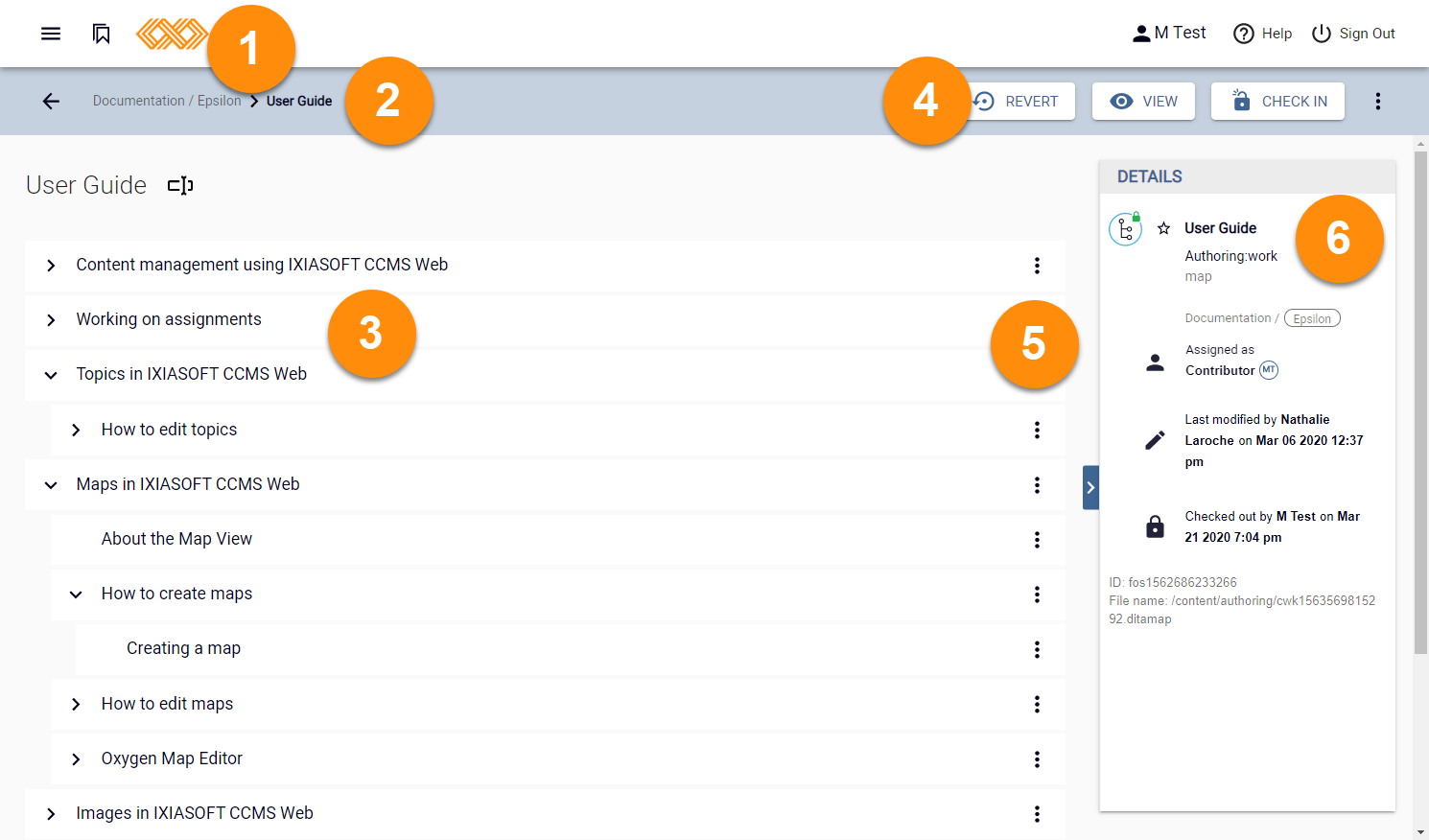Collapse the Details side panel arrow
Screen dimensions: 1429x840
1090,487
